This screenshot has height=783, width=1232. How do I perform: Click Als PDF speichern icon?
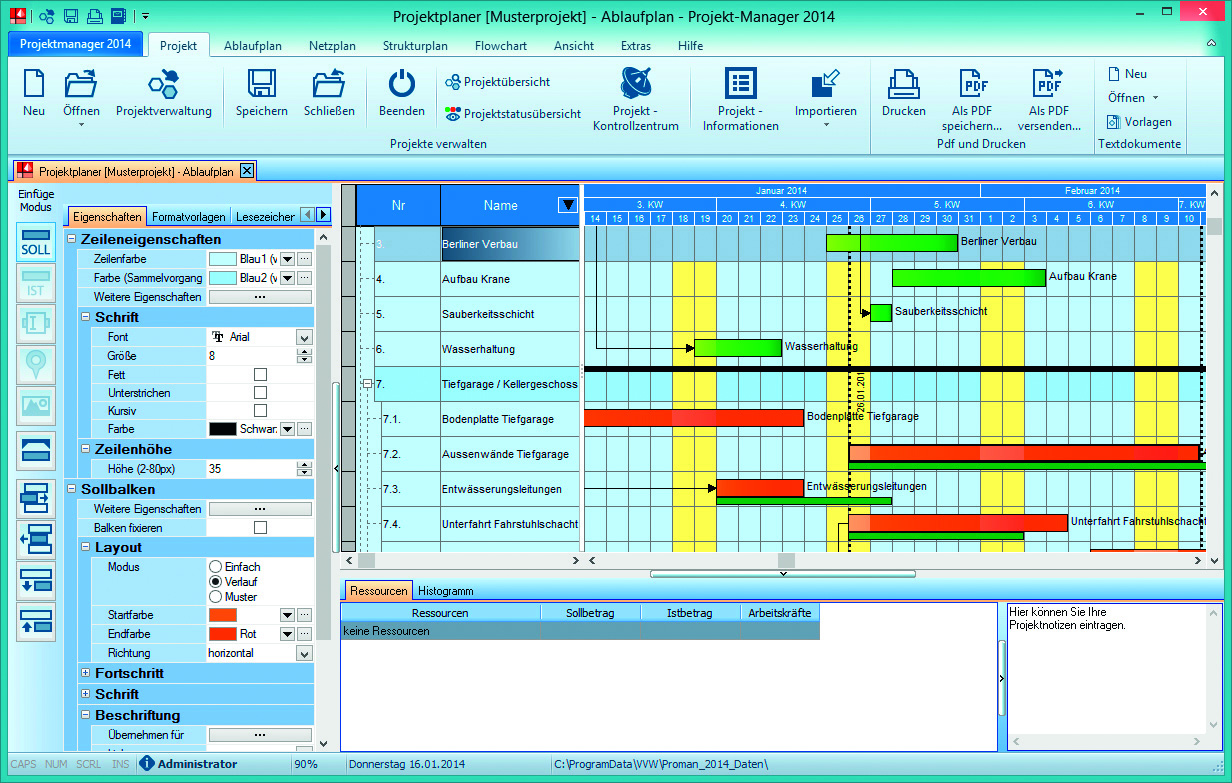point(973,84)
